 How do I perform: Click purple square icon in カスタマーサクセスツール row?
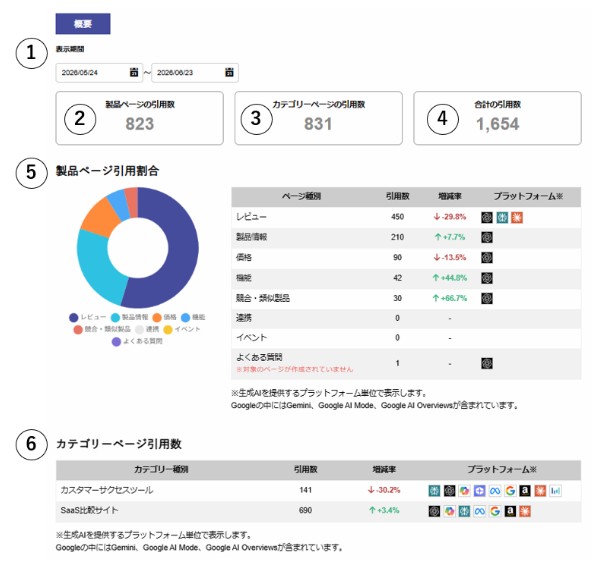click(x=479, y=491)
